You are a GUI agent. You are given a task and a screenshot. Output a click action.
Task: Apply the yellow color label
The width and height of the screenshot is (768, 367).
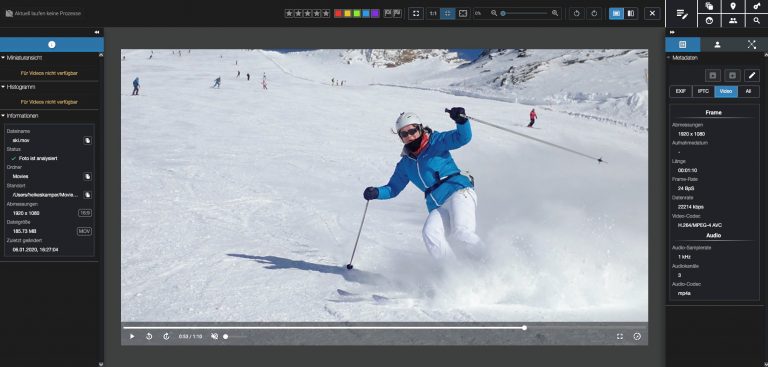click(x=347, y=14)
